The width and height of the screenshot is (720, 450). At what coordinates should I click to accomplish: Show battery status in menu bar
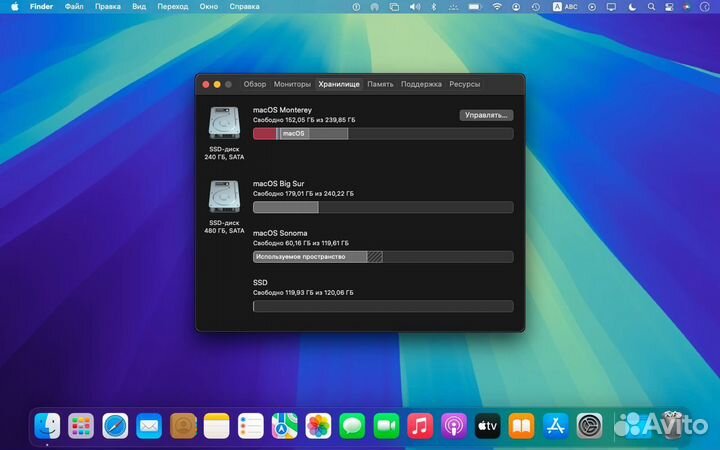[475, 7]
